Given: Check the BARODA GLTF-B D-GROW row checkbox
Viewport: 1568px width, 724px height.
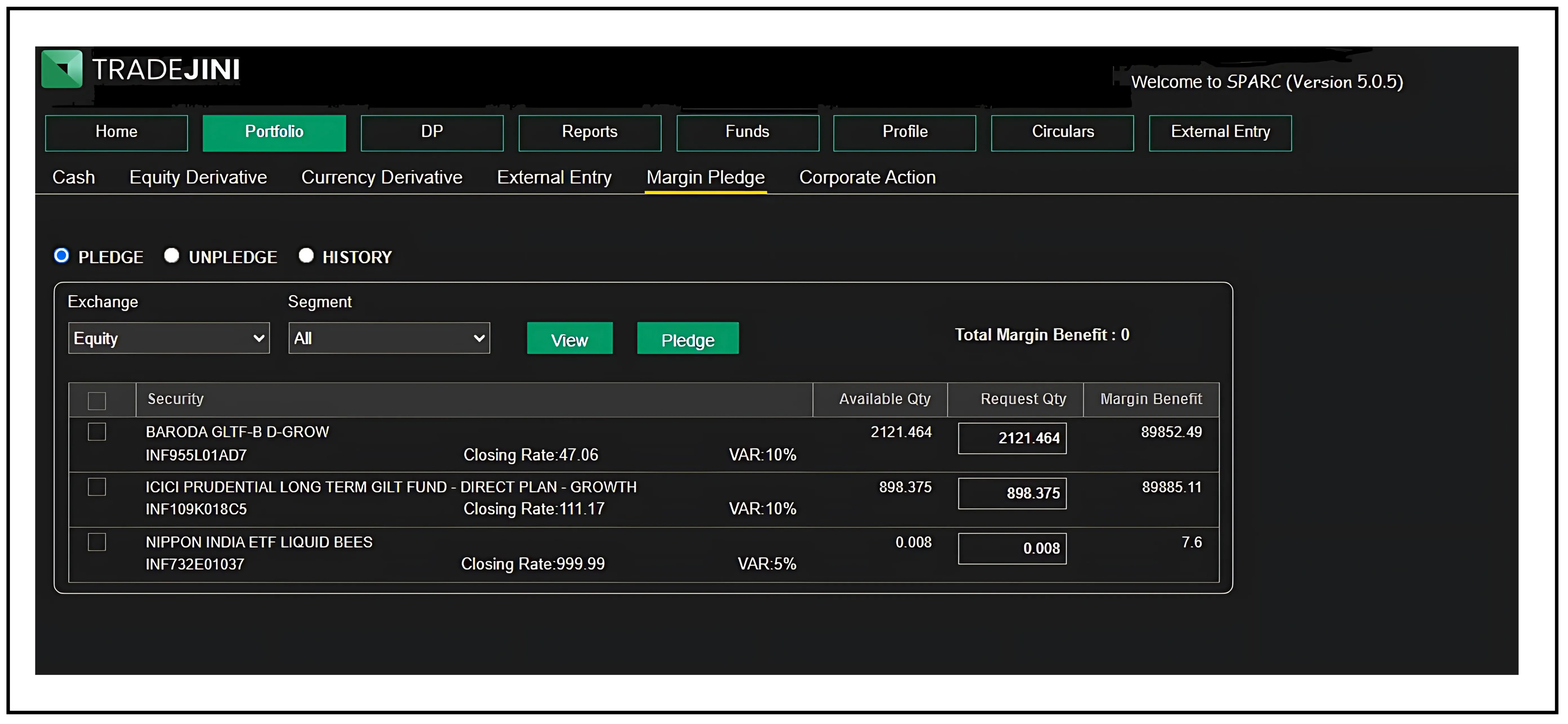Looking at the screenshot, I should (97, 432).
